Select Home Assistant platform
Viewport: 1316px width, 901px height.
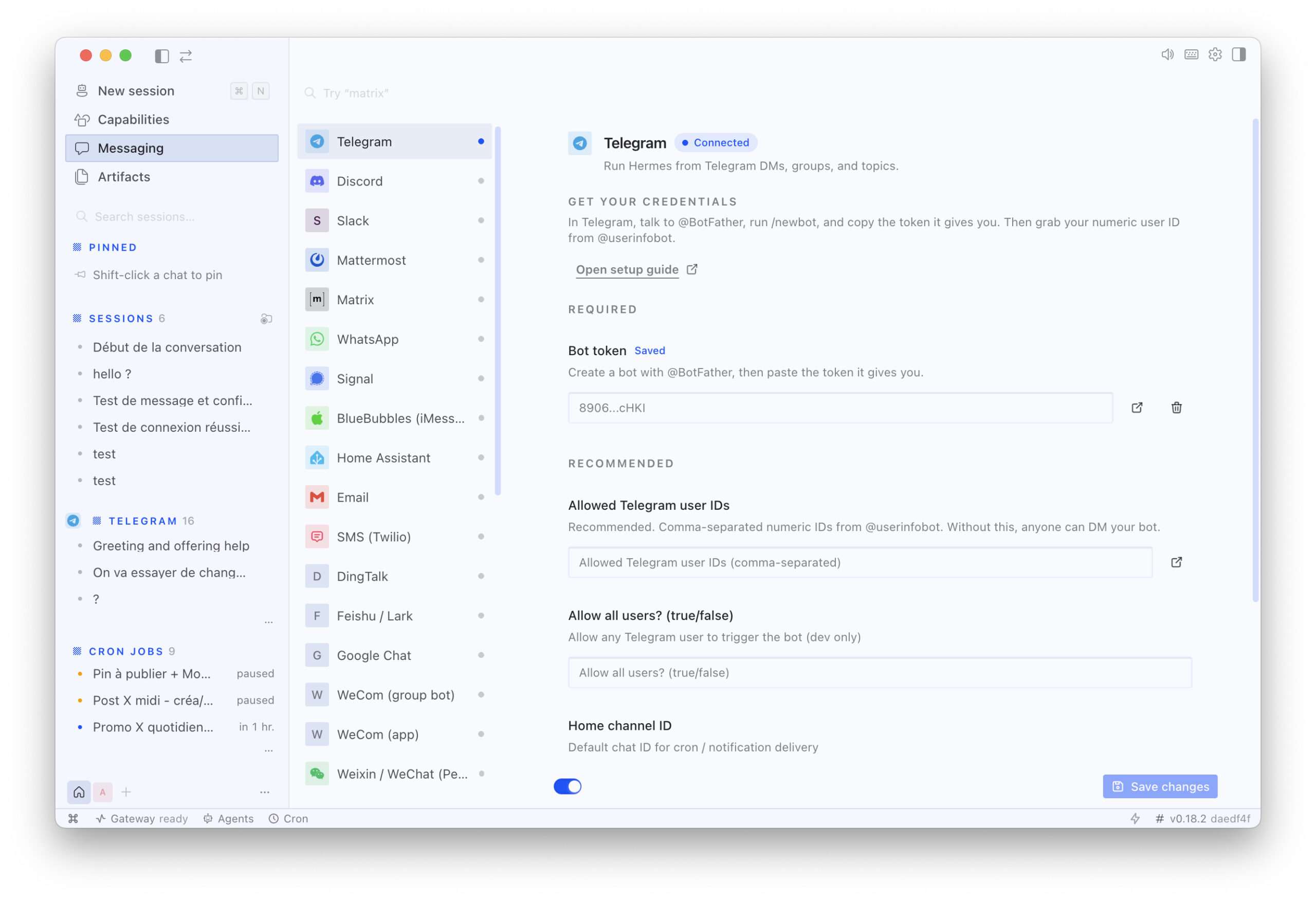click(395, 457)
